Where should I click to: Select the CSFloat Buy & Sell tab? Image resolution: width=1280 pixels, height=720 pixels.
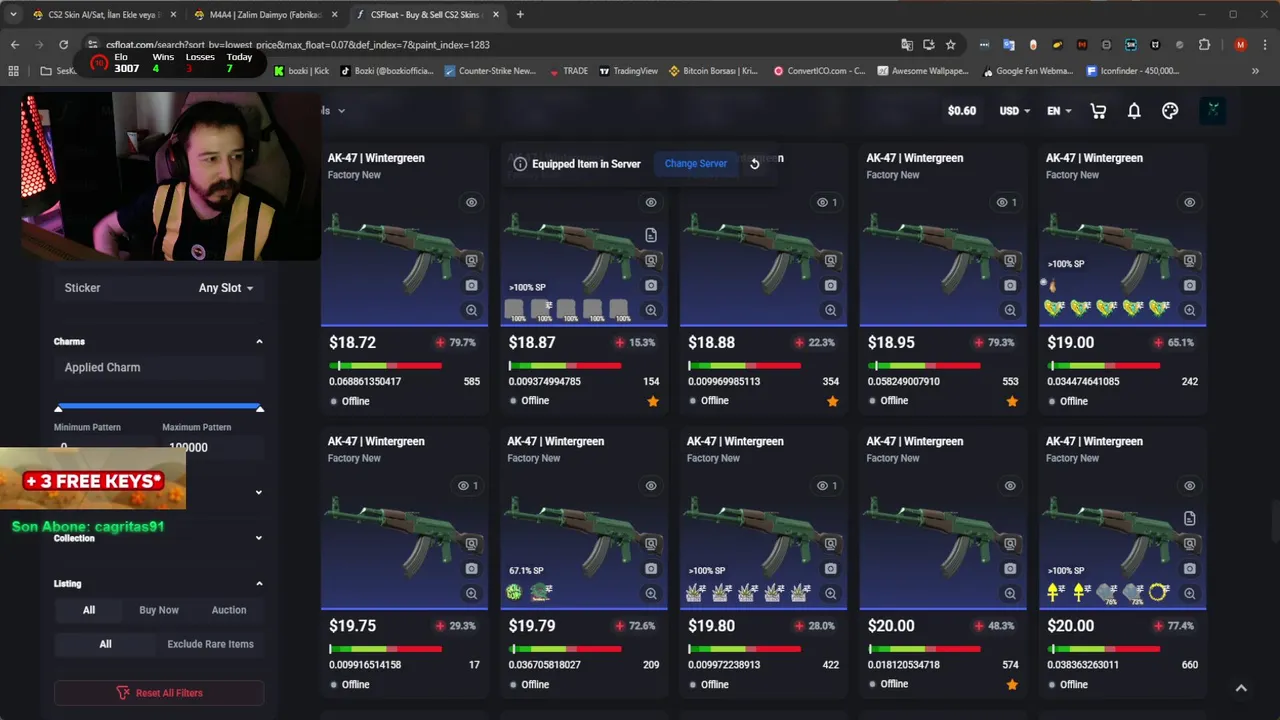(x=427, y=15)
